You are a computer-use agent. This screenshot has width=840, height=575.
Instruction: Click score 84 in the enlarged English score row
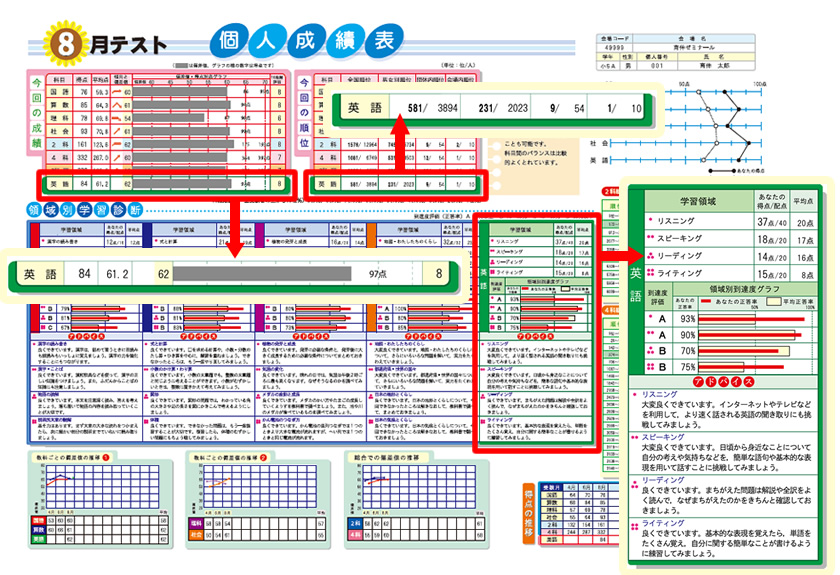[x=84, y=274]
